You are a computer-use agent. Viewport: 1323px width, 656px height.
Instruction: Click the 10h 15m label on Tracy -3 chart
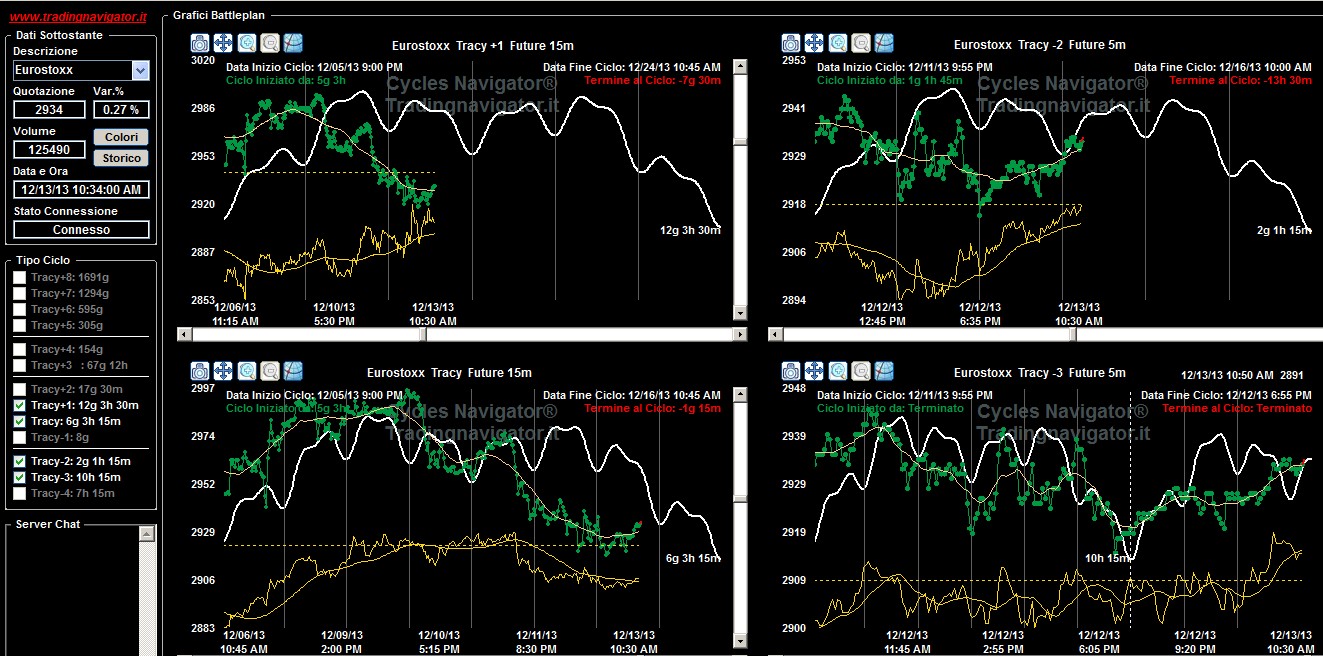pos(1107,557)
